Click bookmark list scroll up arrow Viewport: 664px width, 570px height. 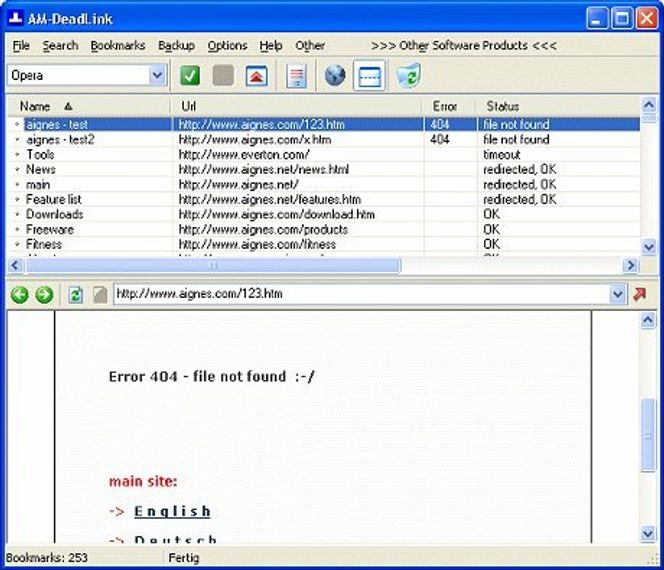point(649,104)
